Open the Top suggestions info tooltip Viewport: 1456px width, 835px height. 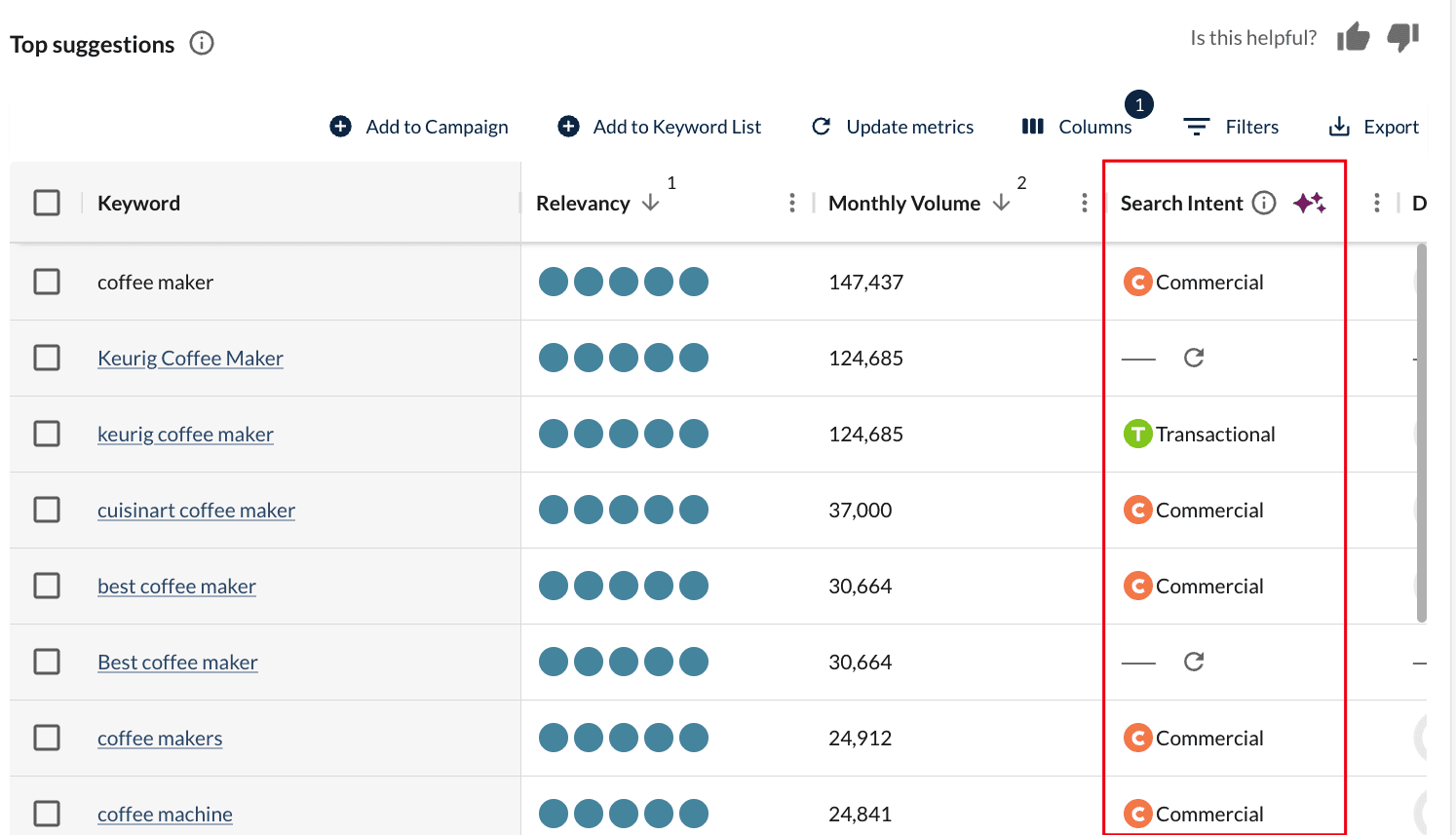coord(201,43)
